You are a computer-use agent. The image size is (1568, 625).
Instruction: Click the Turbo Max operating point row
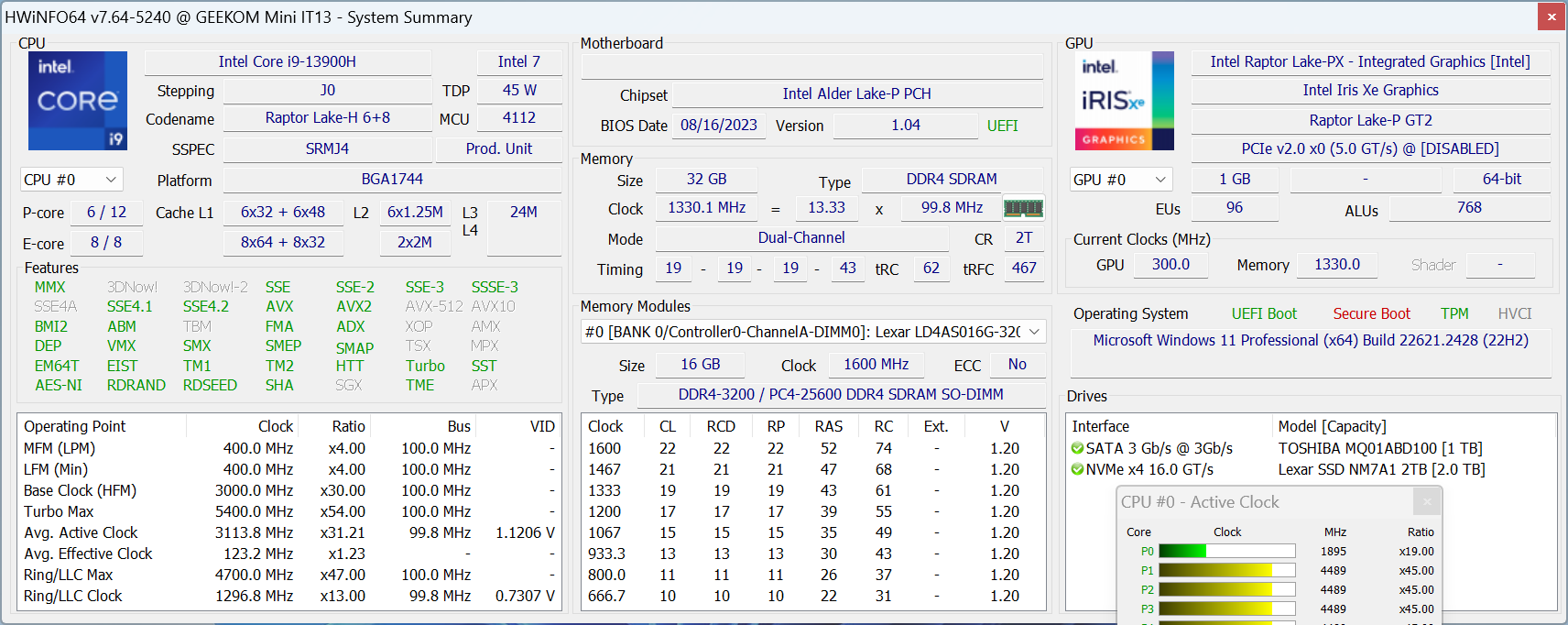click(289, 511)
